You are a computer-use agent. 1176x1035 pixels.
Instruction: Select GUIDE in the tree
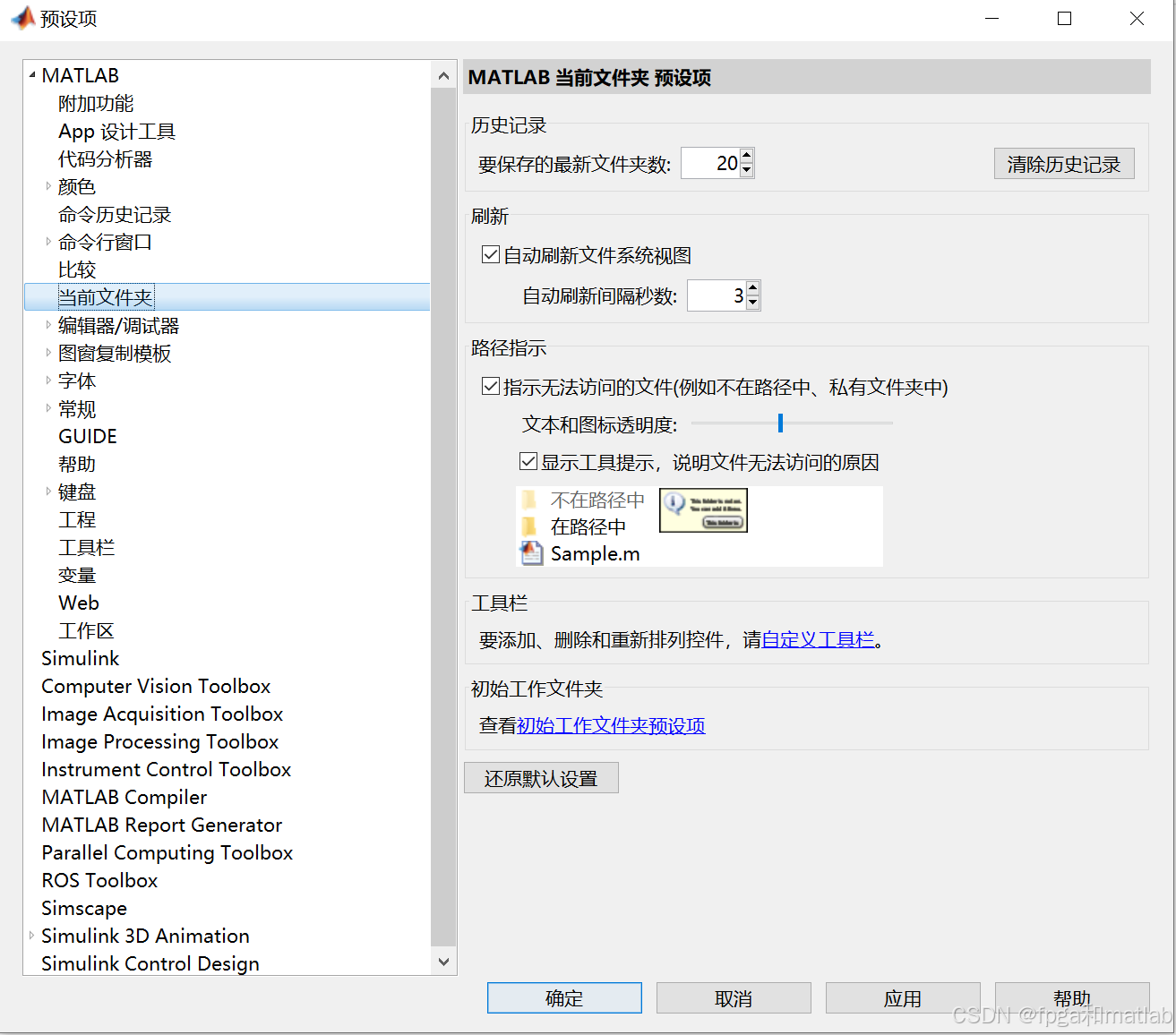pyautogui.click(x=88, y=436)
